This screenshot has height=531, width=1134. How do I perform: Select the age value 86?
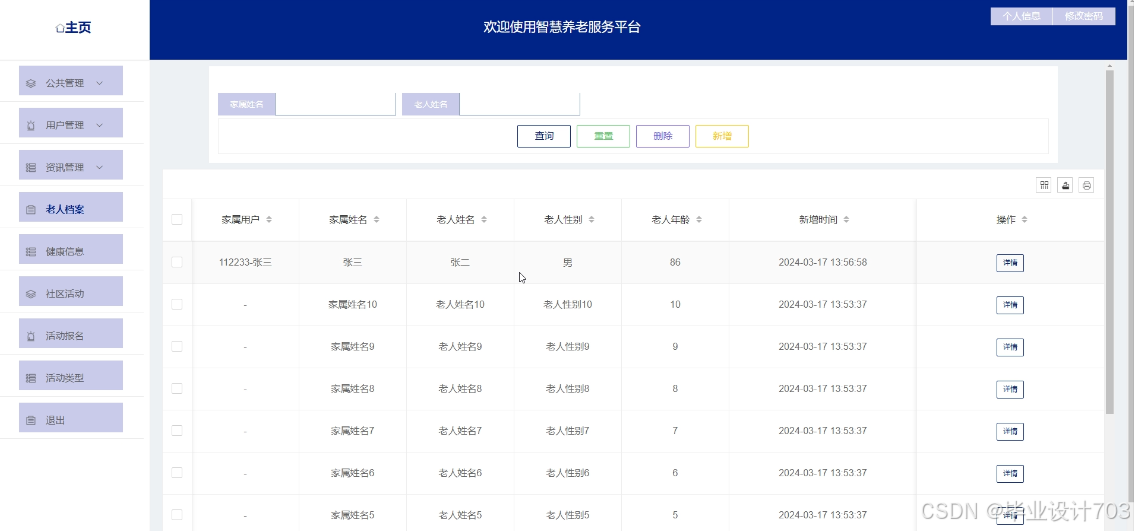675,263
